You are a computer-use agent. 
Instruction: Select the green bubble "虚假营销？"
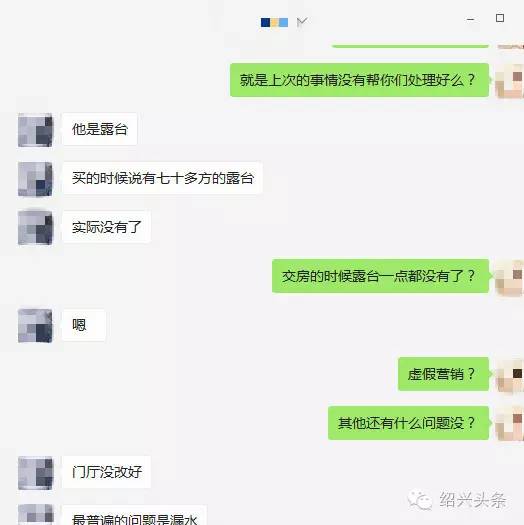(x=443, y=374)
